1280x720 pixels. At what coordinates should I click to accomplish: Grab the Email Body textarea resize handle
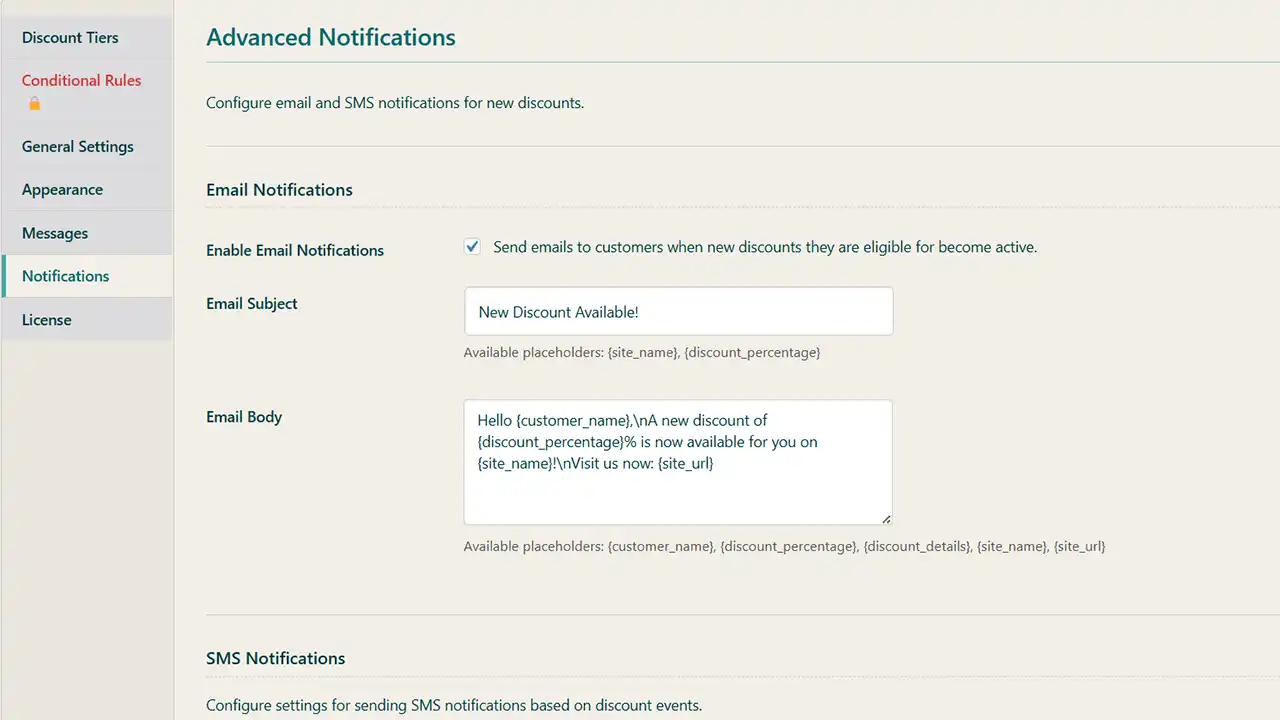tap(886, 518)
